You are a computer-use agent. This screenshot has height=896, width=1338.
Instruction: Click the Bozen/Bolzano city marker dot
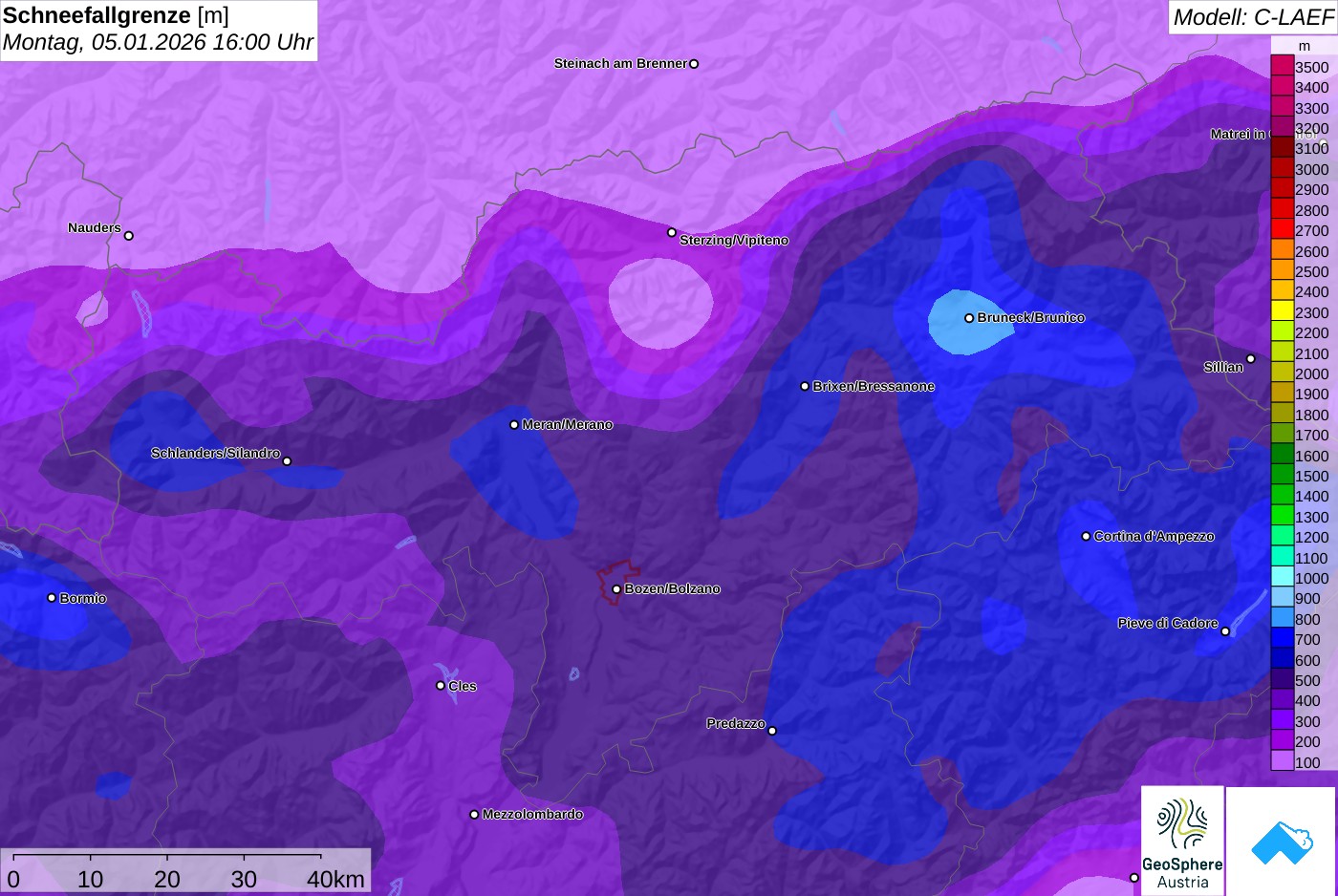click(x=616, y=589)
